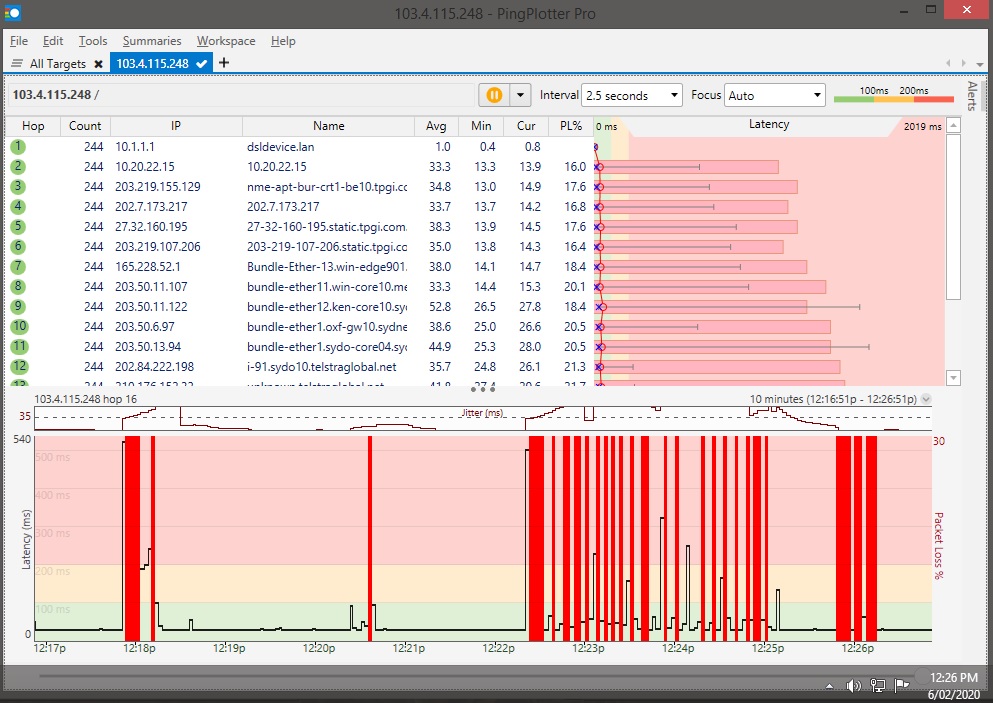993x703 pixels.
Task: Add a new target tab with plus icon
Action: pos(224,63)
